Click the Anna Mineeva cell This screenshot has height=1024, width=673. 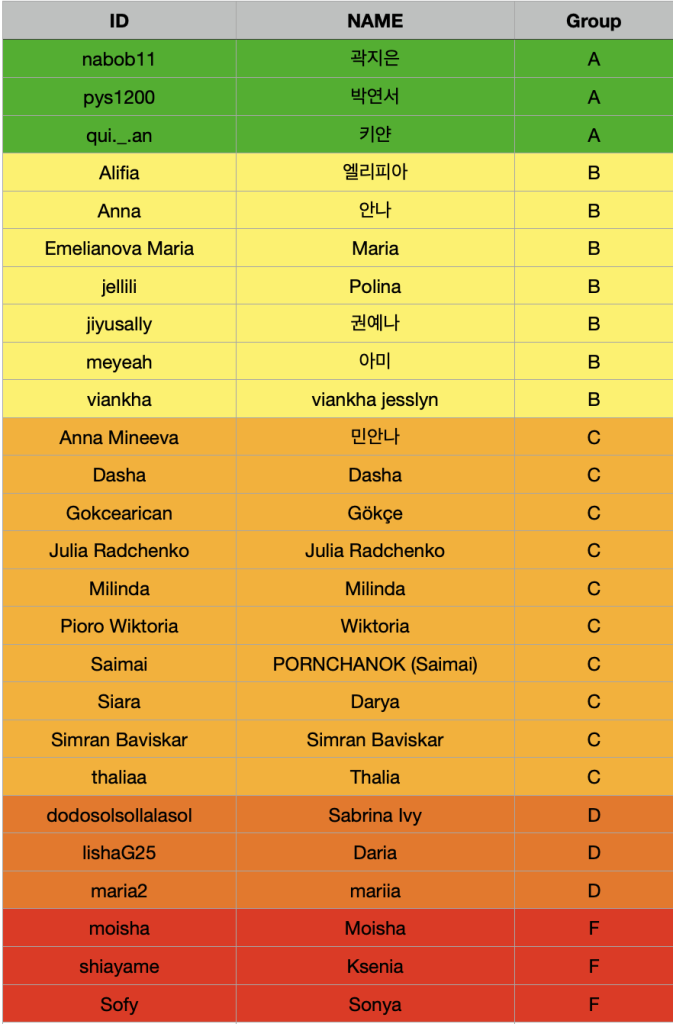pyautogui.click(x=119, y=438)
